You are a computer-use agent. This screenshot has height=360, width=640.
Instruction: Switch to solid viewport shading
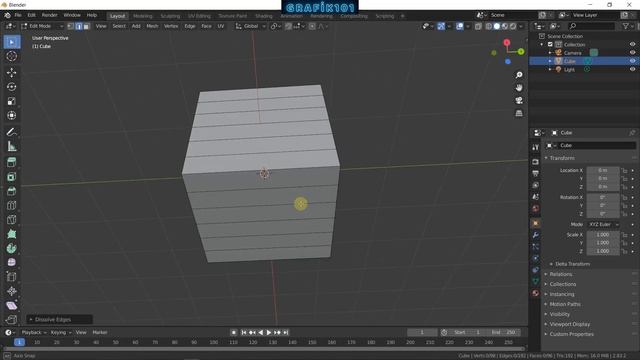tap(497, 26)
